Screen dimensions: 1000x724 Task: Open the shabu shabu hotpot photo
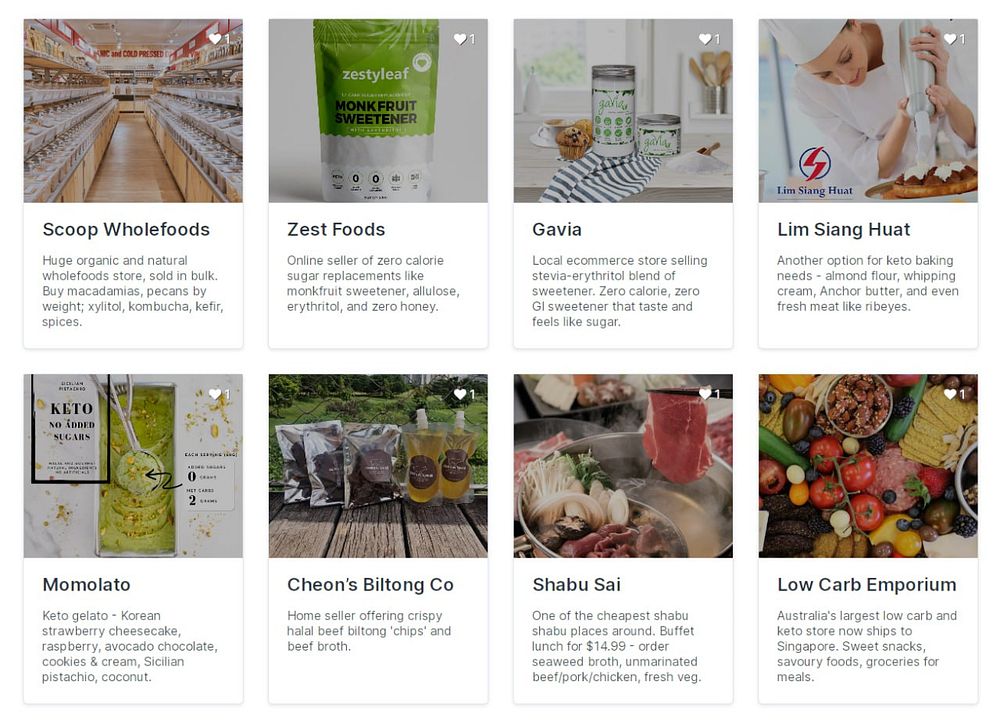(623, 466)
